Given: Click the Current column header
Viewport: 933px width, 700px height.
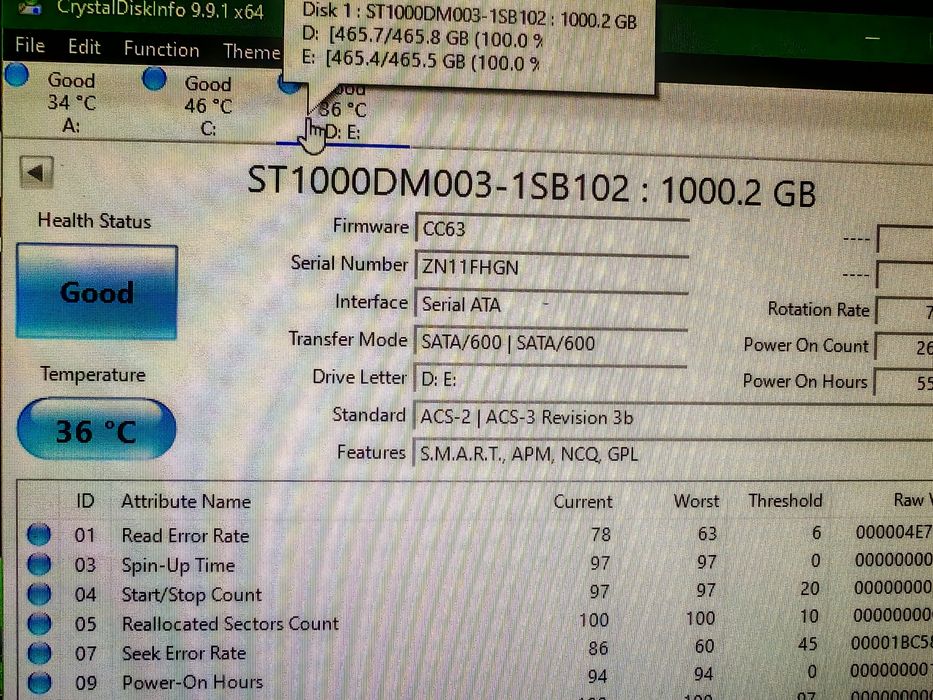Looking at the screenshot, I should pyautogui.click(x=583, y=501).
